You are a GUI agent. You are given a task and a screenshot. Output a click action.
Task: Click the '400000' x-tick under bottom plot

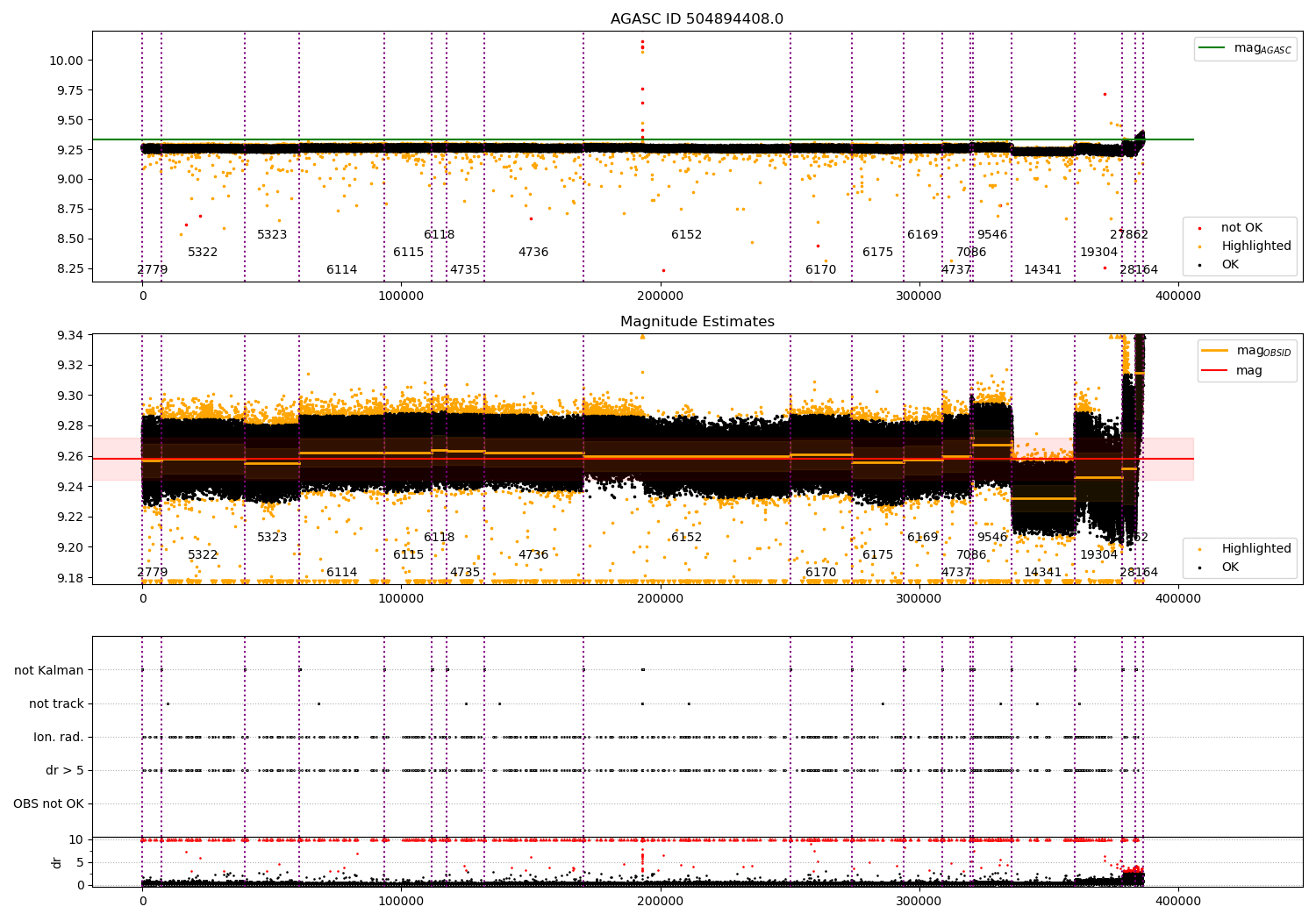tap(1178, 902)
